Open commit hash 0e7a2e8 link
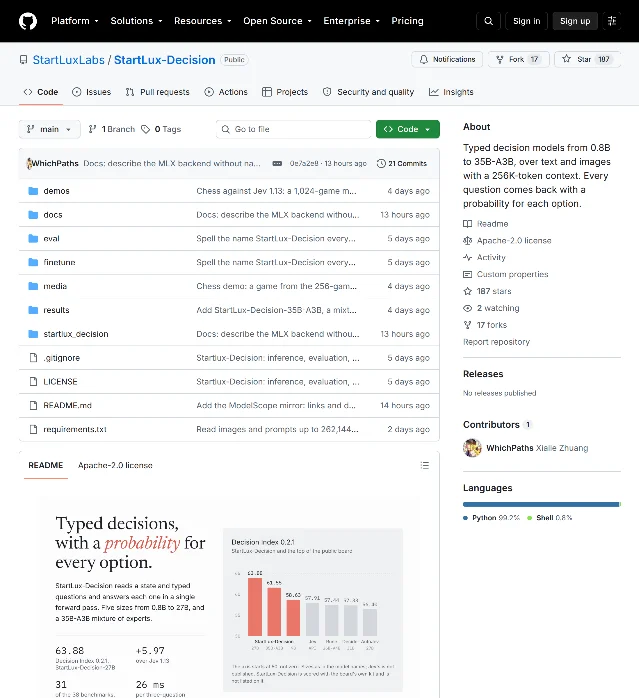This screenshot has width=639, height=698. click(304, 163)
